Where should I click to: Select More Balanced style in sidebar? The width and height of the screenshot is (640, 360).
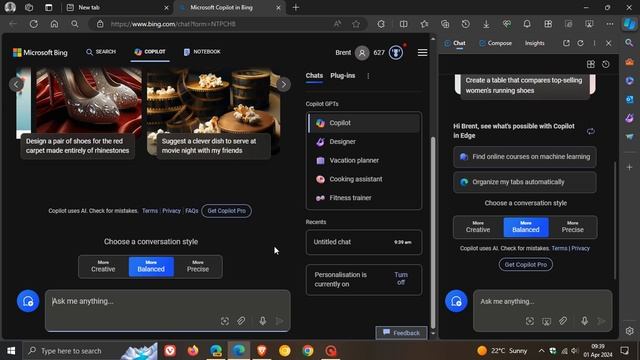(x=526, y=227)
